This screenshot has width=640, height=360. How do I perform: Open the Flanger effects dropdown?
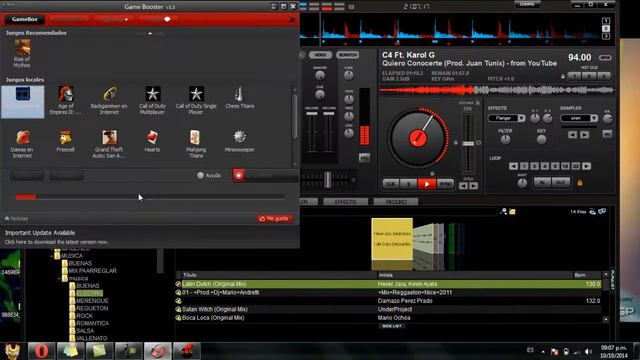[x=521, y=118]
